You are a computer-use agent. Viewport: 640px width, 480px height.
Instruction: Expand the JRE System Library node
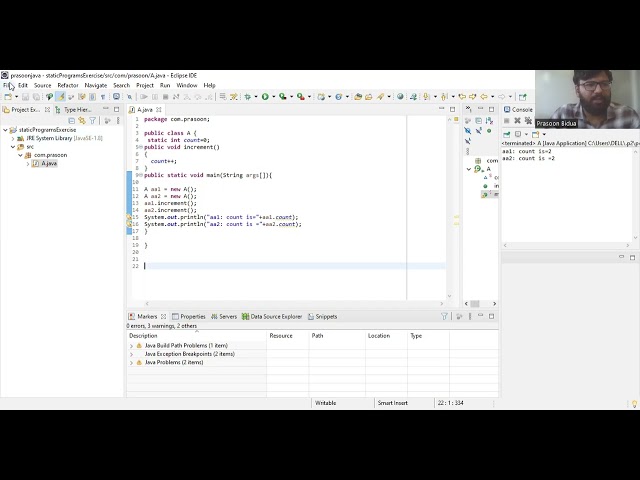13,138
